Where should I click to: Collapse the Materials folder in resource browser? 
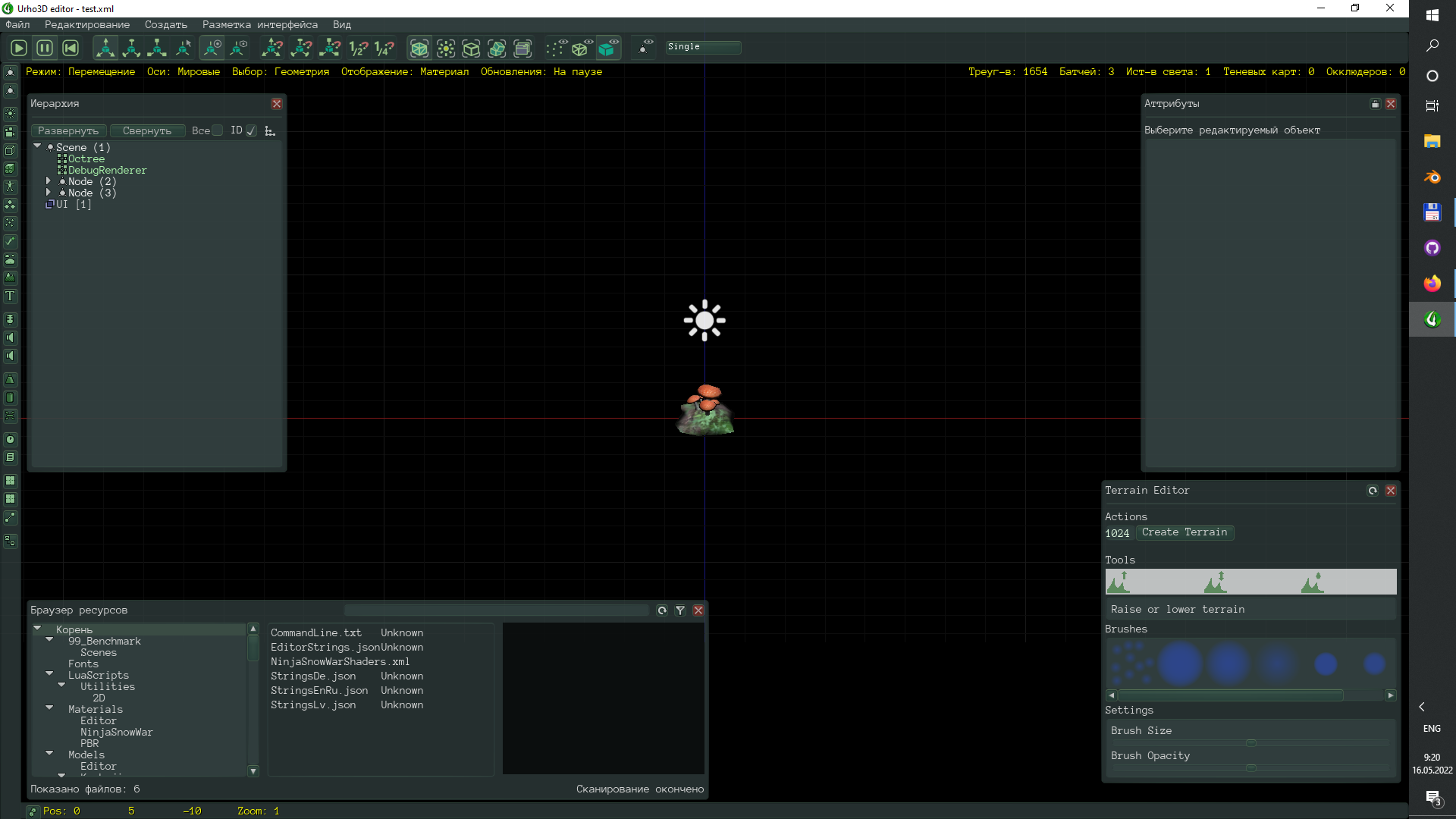pos(49,708)
